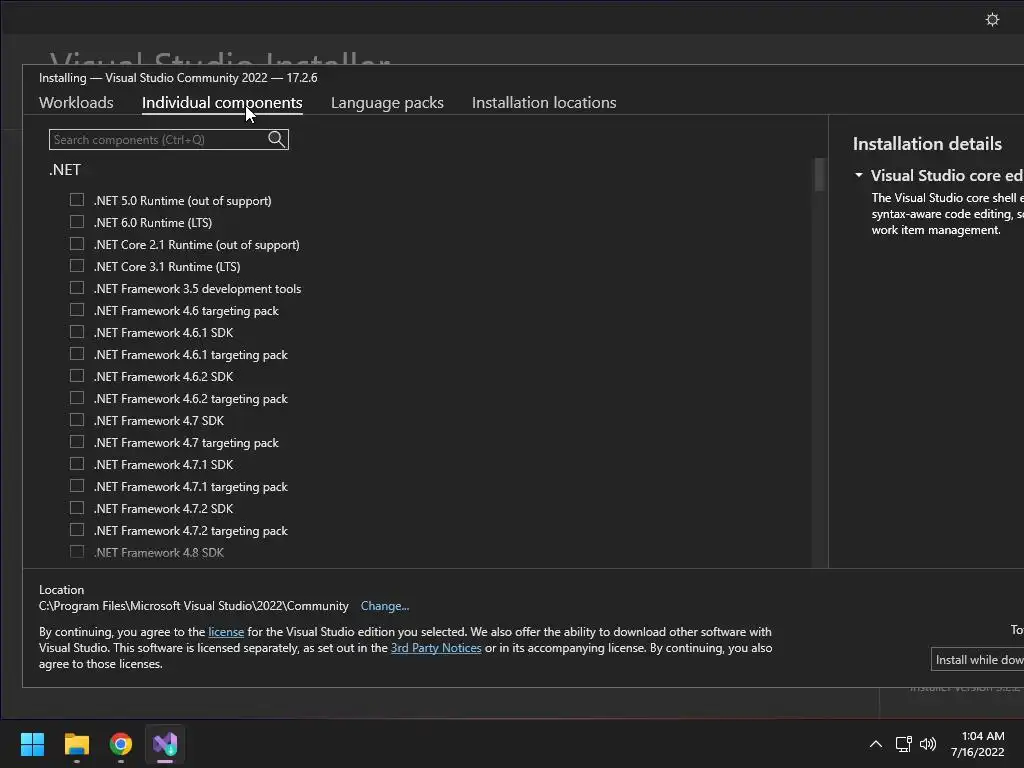The width and height of the screenshot is (1024, 768).
Task: Open clock and date in taskbar
Action: (x=978, y=744)
